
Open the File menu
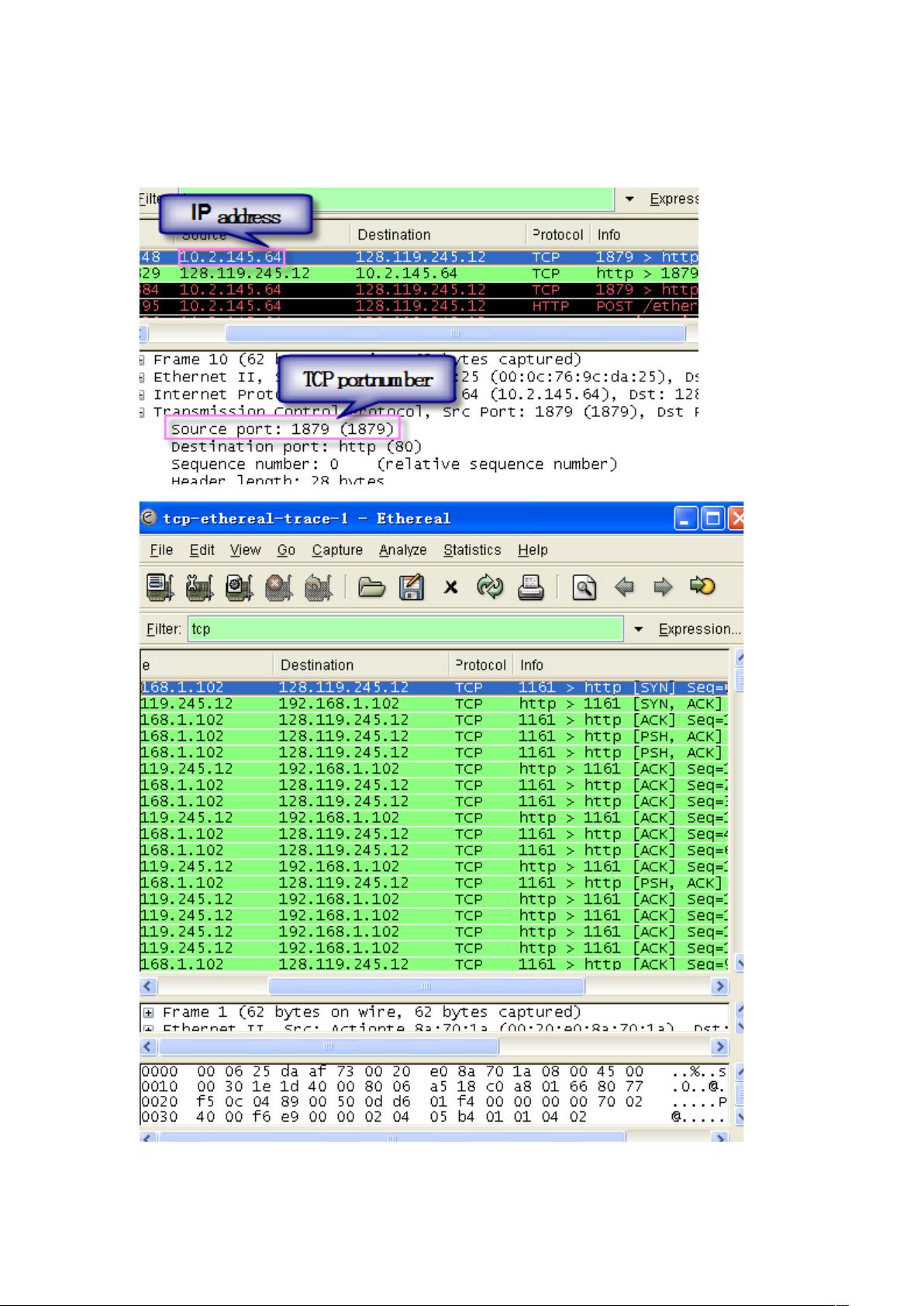[161, 550]
